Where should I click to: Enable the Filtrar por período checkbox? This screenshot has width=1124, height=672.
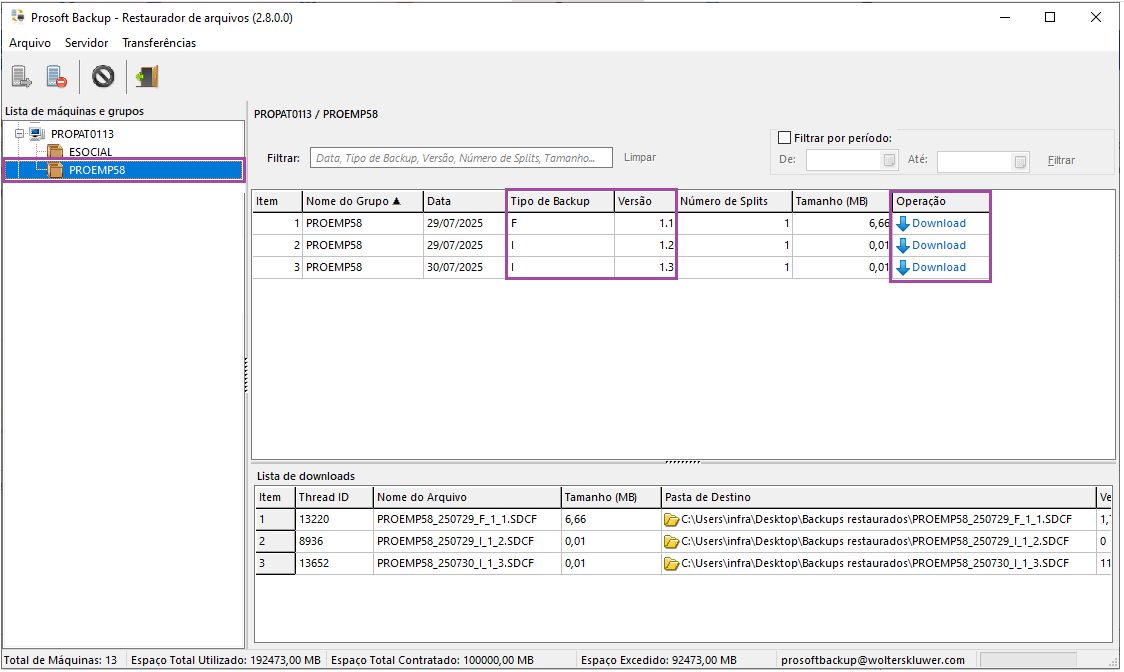point(784,138)
